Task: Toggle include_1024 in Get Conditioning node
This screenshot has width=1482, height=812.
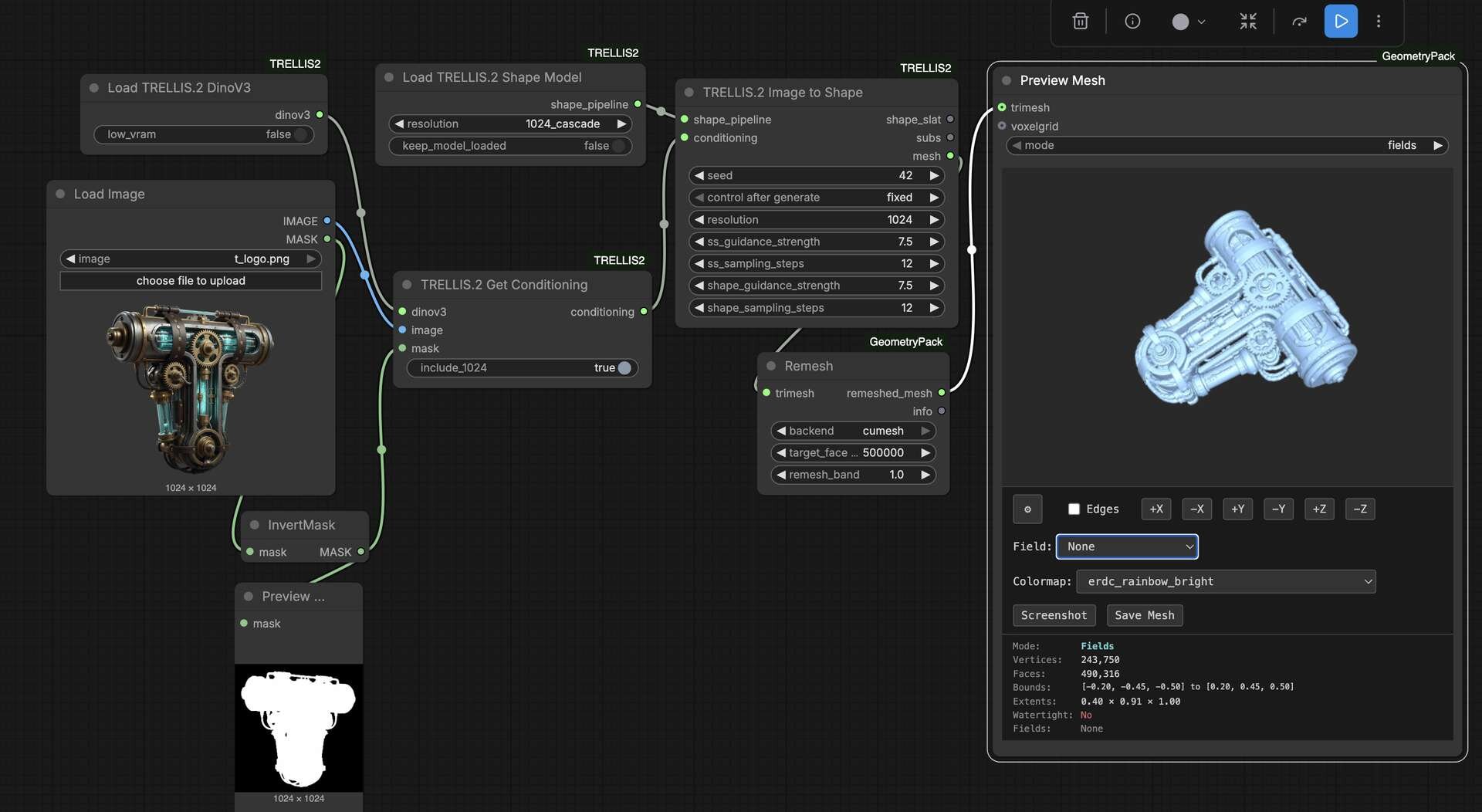Action: (624, 368)
